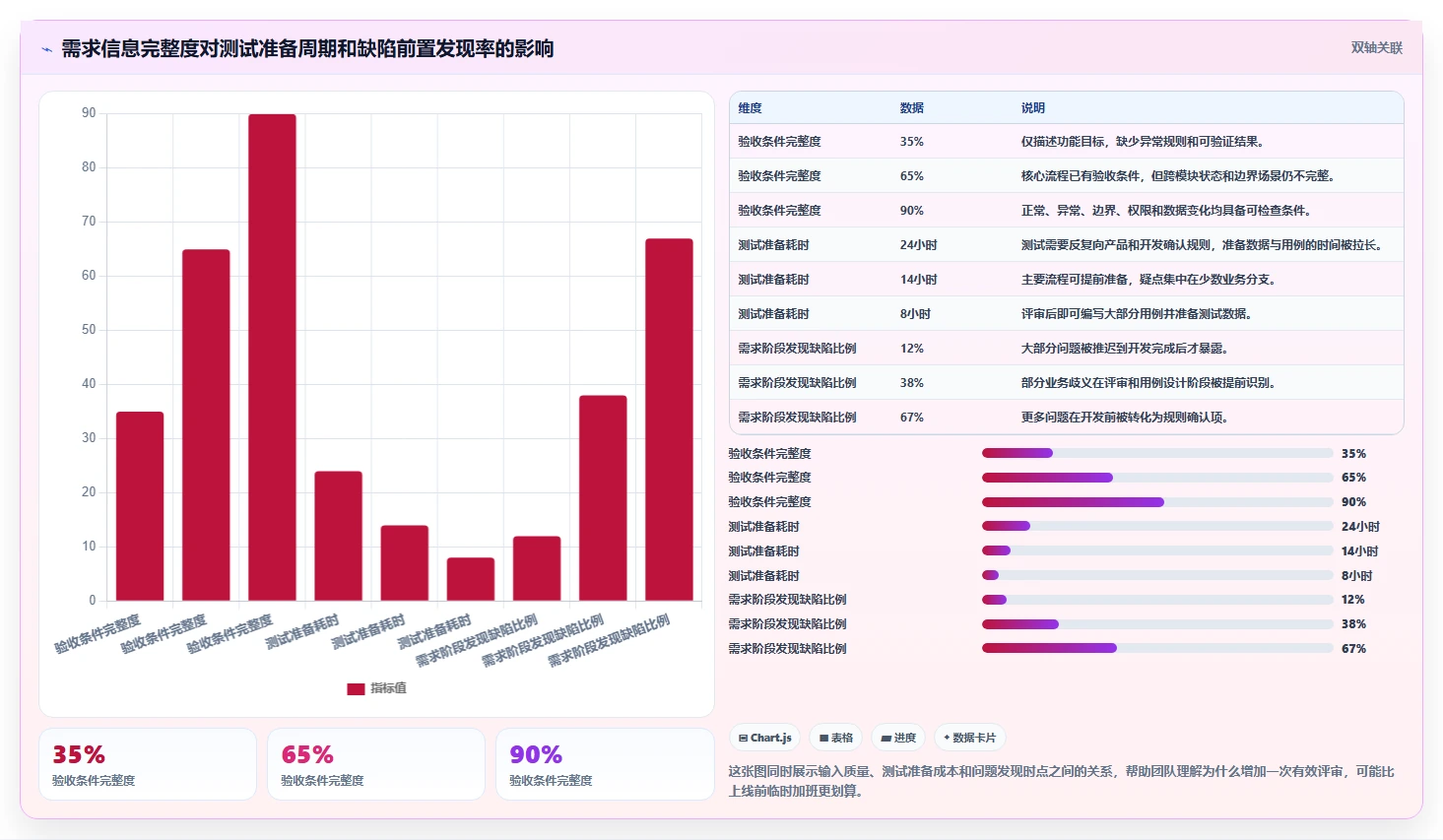Click the tallest chart bar reaching 90
The image size is (1443, 840).
click(272, 357)
